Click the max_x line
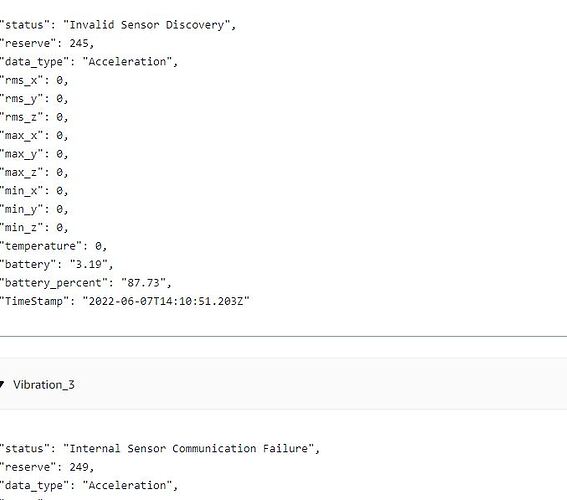Screen dimensions: 567x500 point(34,136)
